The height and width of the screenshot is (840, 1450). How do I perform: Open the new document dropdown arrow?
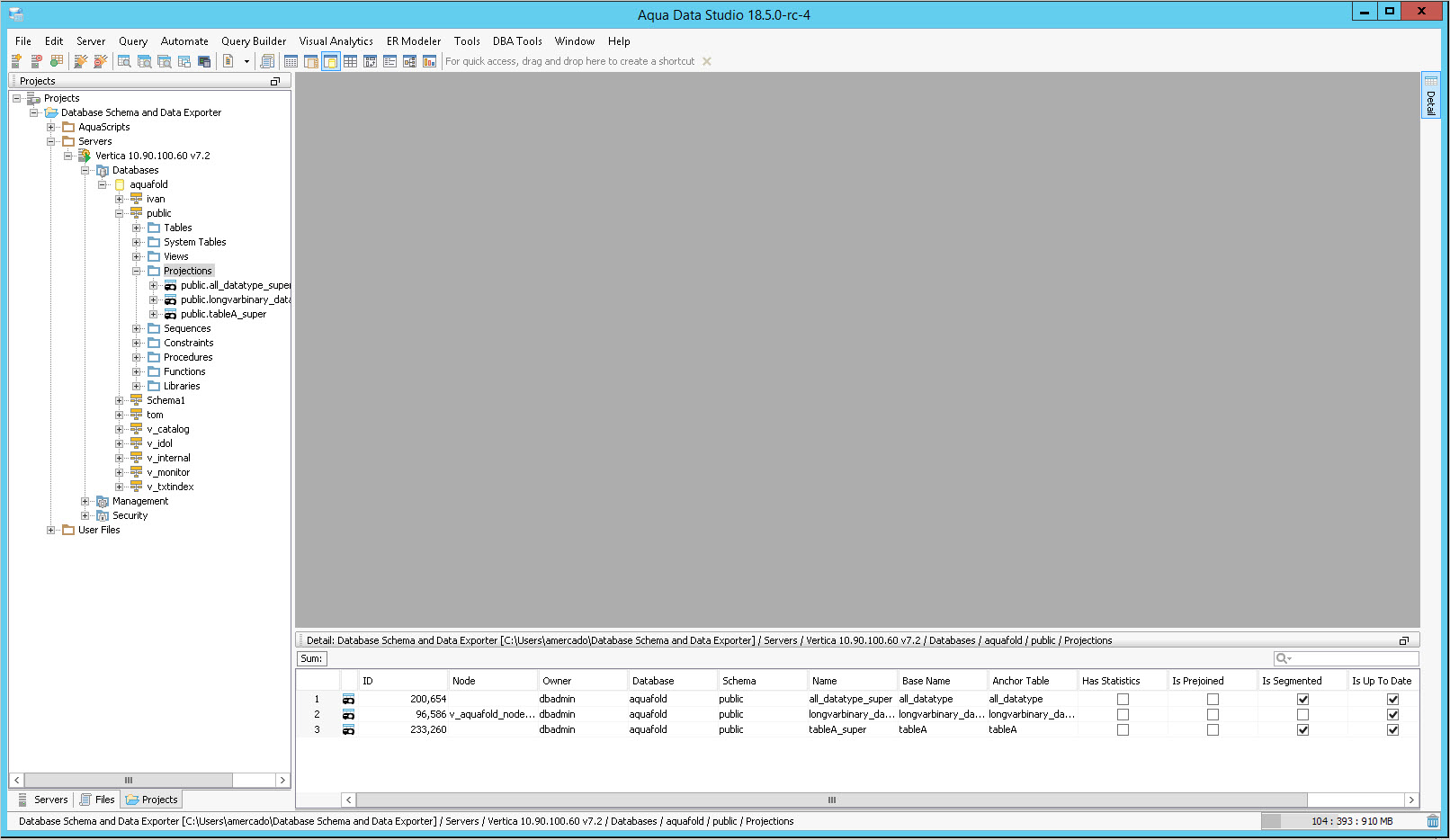(x=246, y=61)
